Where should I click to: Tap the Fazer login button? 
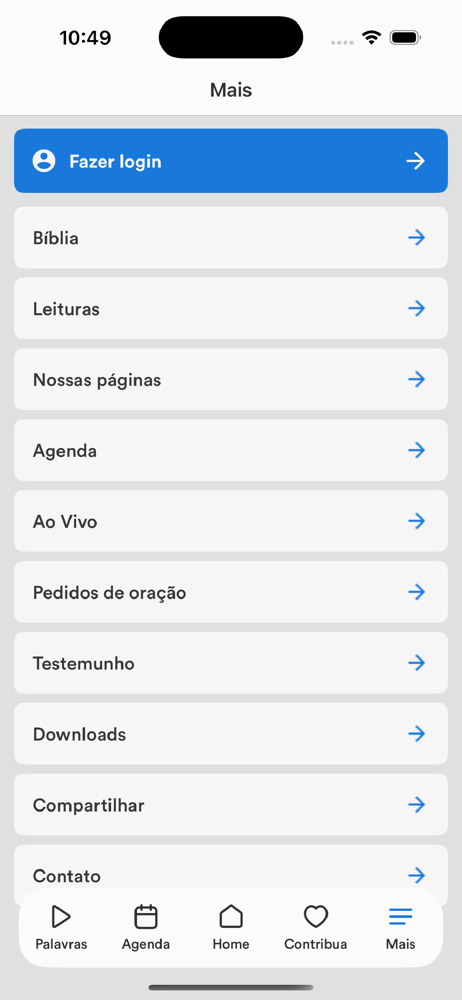(231, 161)
